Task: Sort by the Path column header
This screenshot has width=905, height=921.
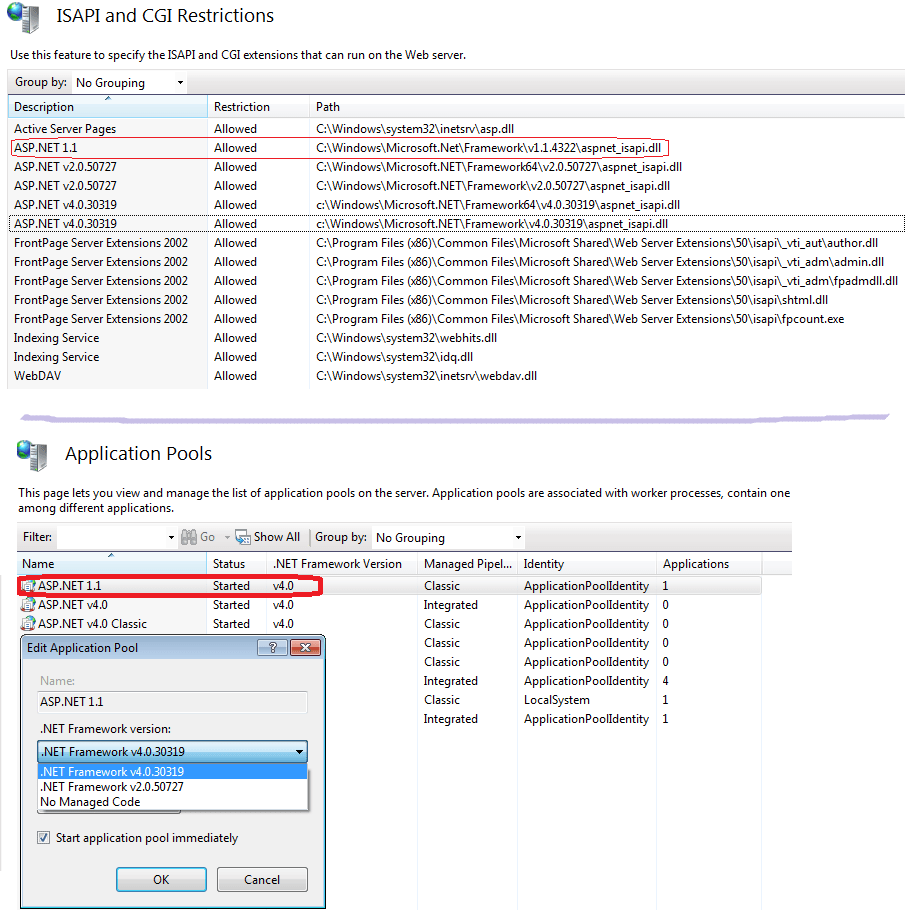Action: [x=607, y=107]
